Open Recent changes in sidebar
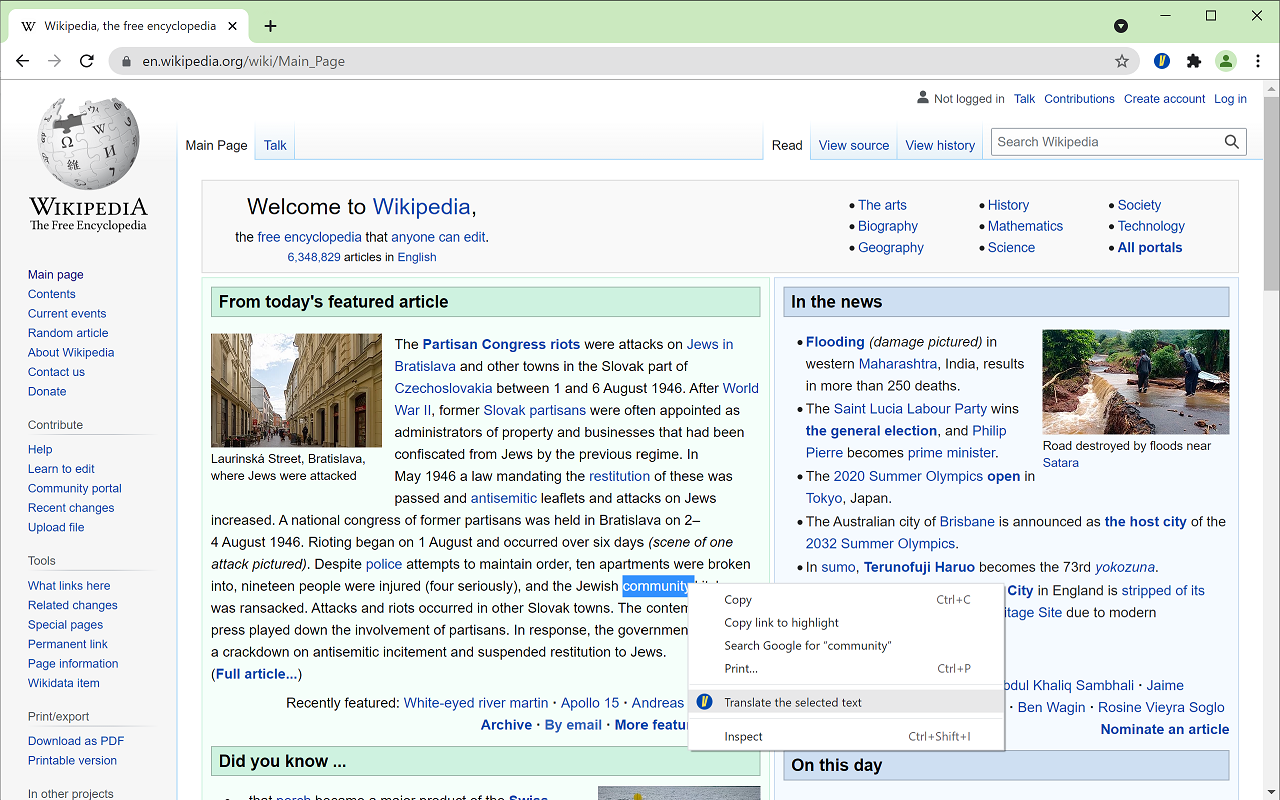 [x=71, y=508]
